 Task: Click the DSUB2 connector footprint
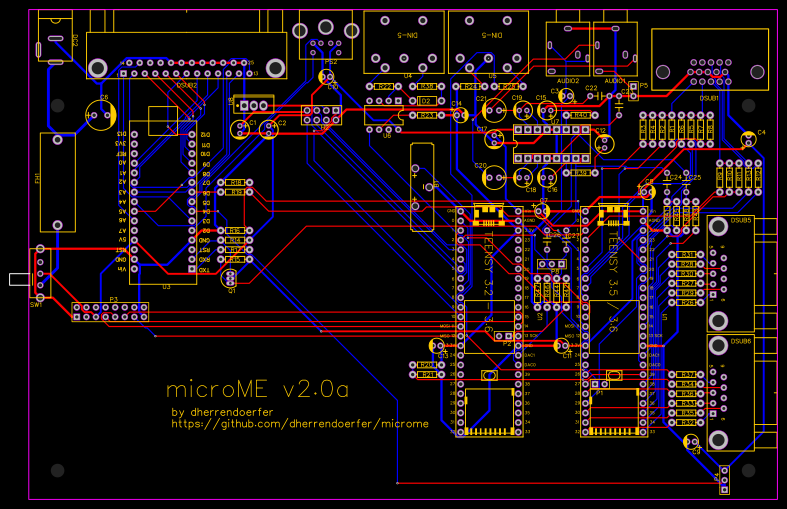point(185,55)
